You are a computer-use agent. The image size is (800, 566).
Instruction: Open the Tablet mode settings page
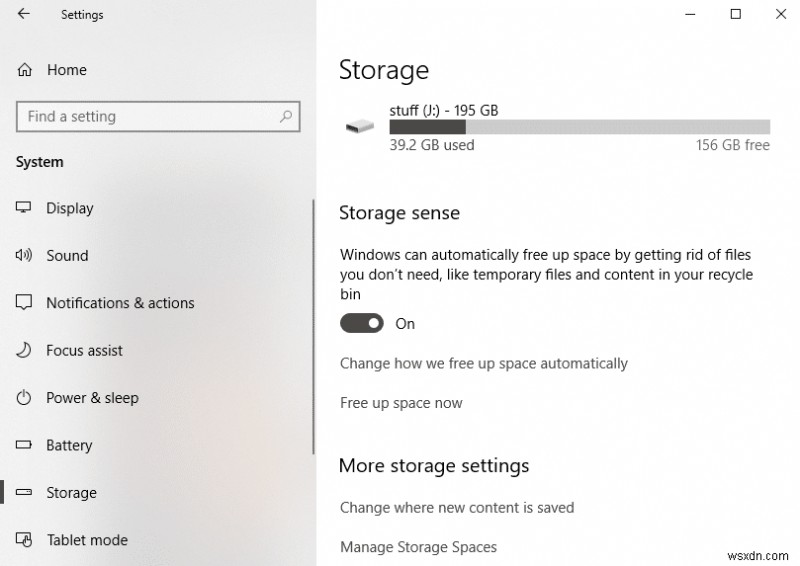[x=87, y=540]
